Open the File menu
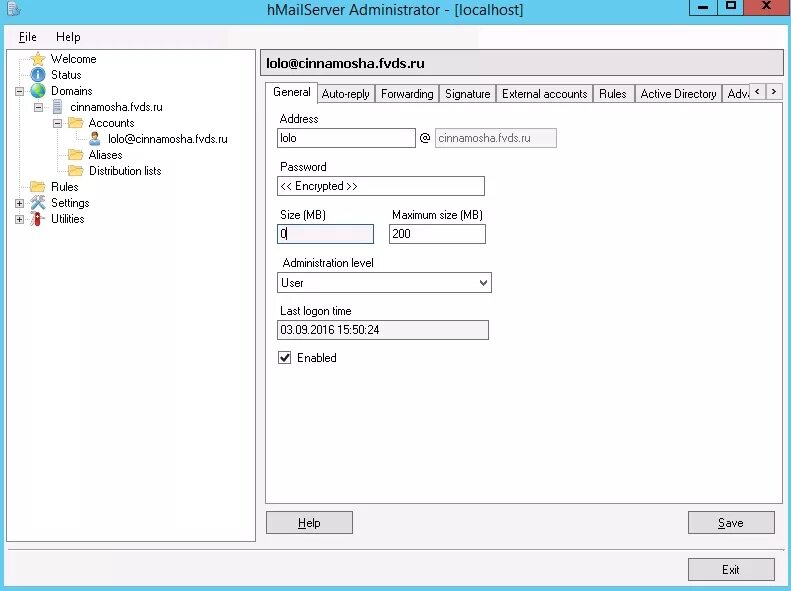Viewport: 791px width, 591px height. point(27,37)
